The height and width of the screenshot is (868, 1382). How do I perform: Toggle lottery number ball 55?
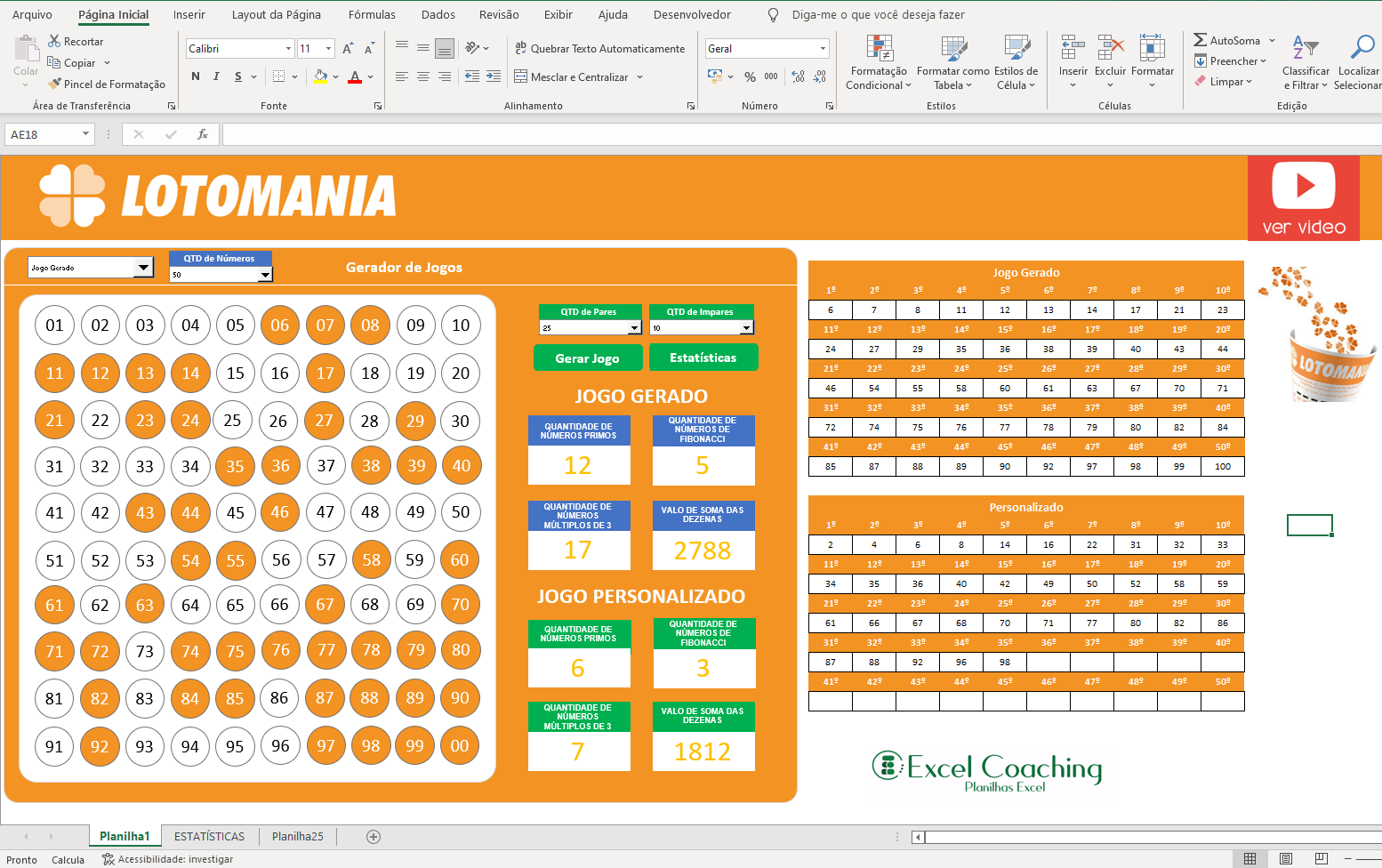click(x=235, y=560)
